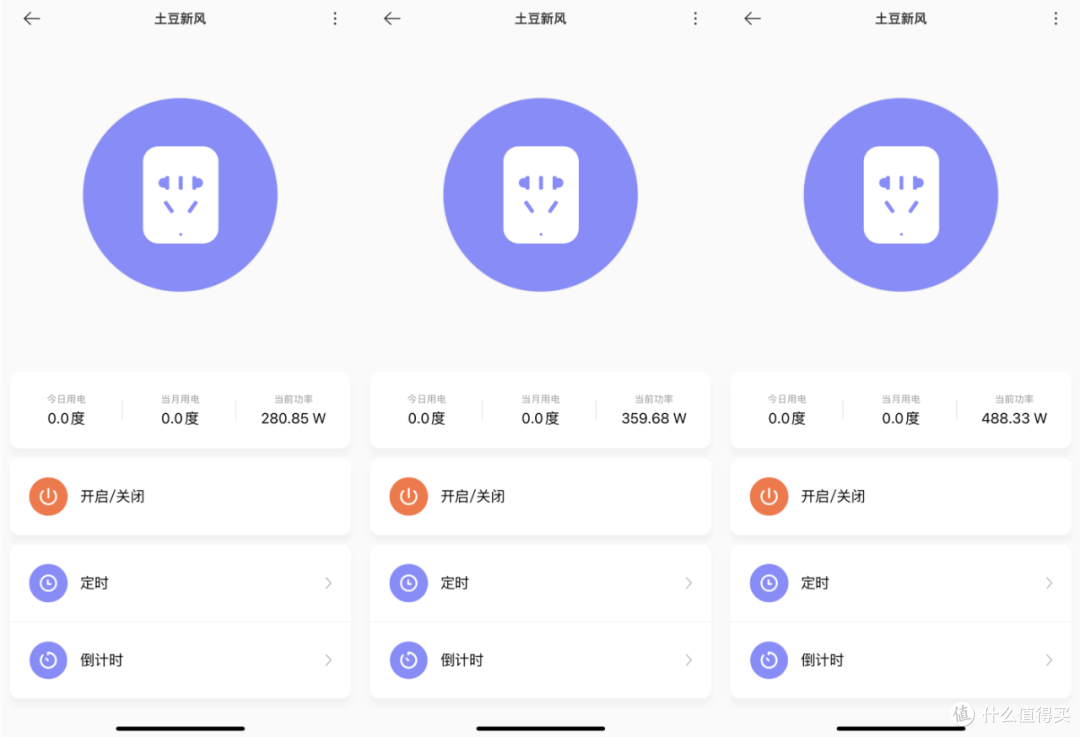
Task: Tap 倒计时 countdown icon in 359.68 W panel
Action: coord(408,661)
